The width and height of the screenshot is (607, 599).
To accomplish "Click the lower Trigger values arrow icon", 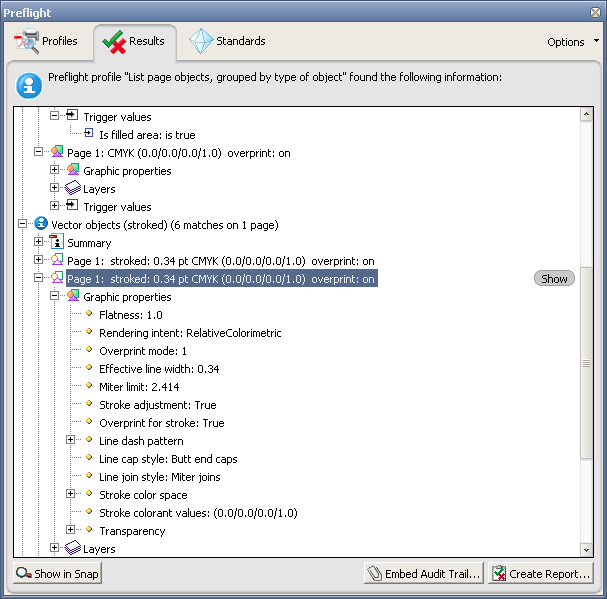I will pyautogui.click(x=72, y=205).
